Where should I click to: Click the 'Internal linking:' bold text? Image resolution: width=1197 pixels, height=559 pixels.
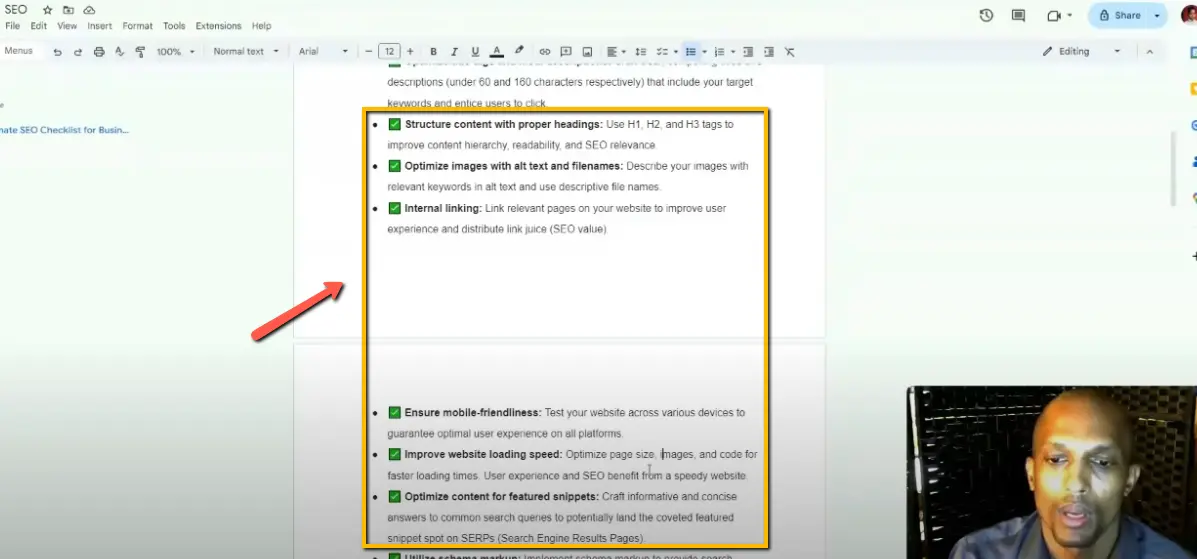click(x=443, y=208)
